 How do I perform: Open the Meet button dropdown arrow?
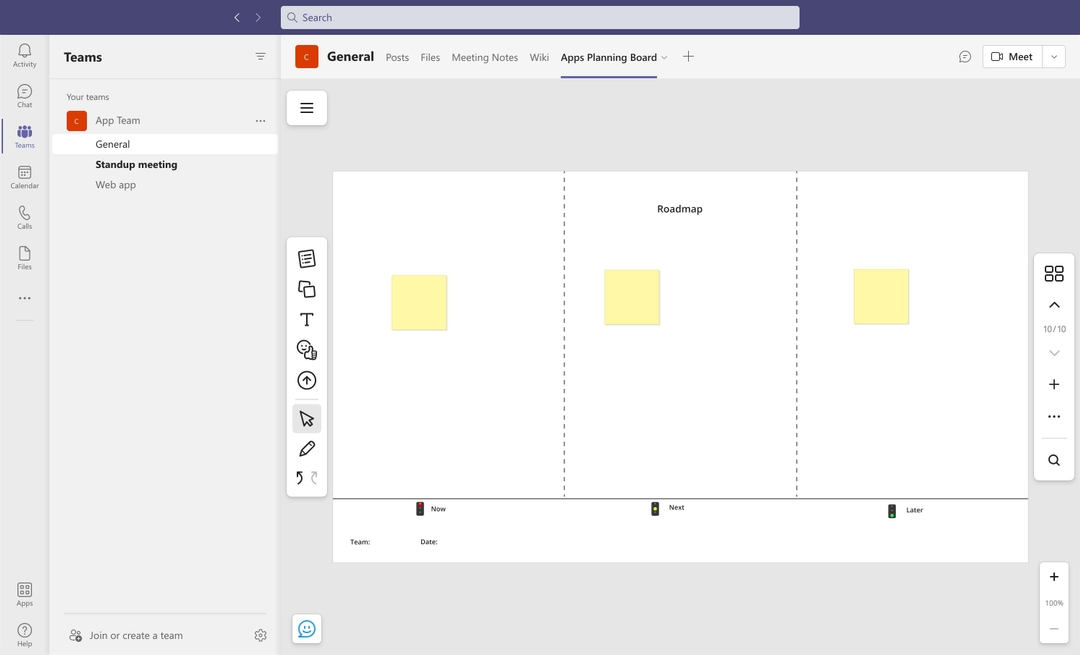pos(1053,56)
